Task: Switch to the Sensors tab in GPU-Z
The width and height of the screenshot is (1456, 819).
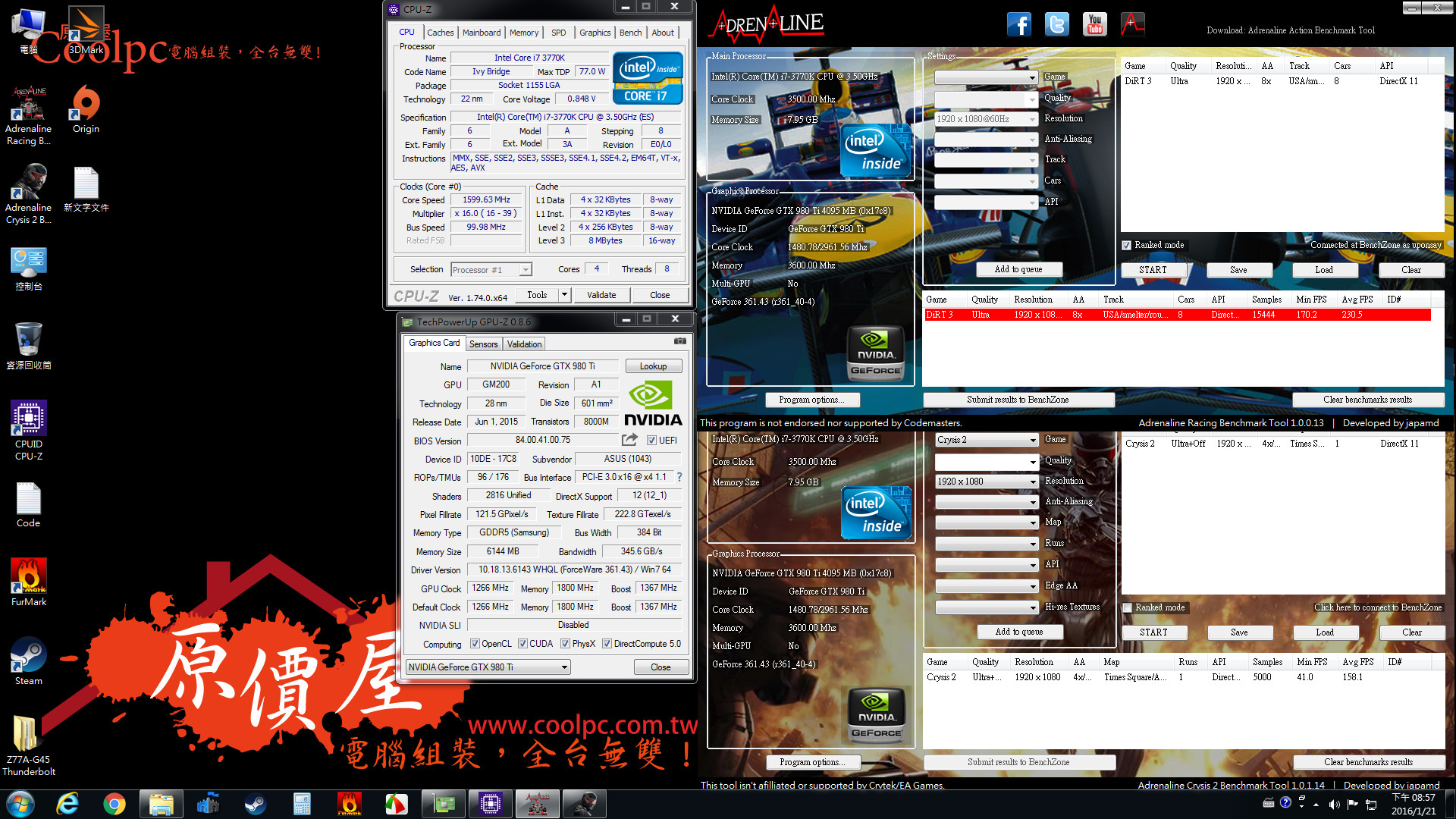Action: point(483,344)
